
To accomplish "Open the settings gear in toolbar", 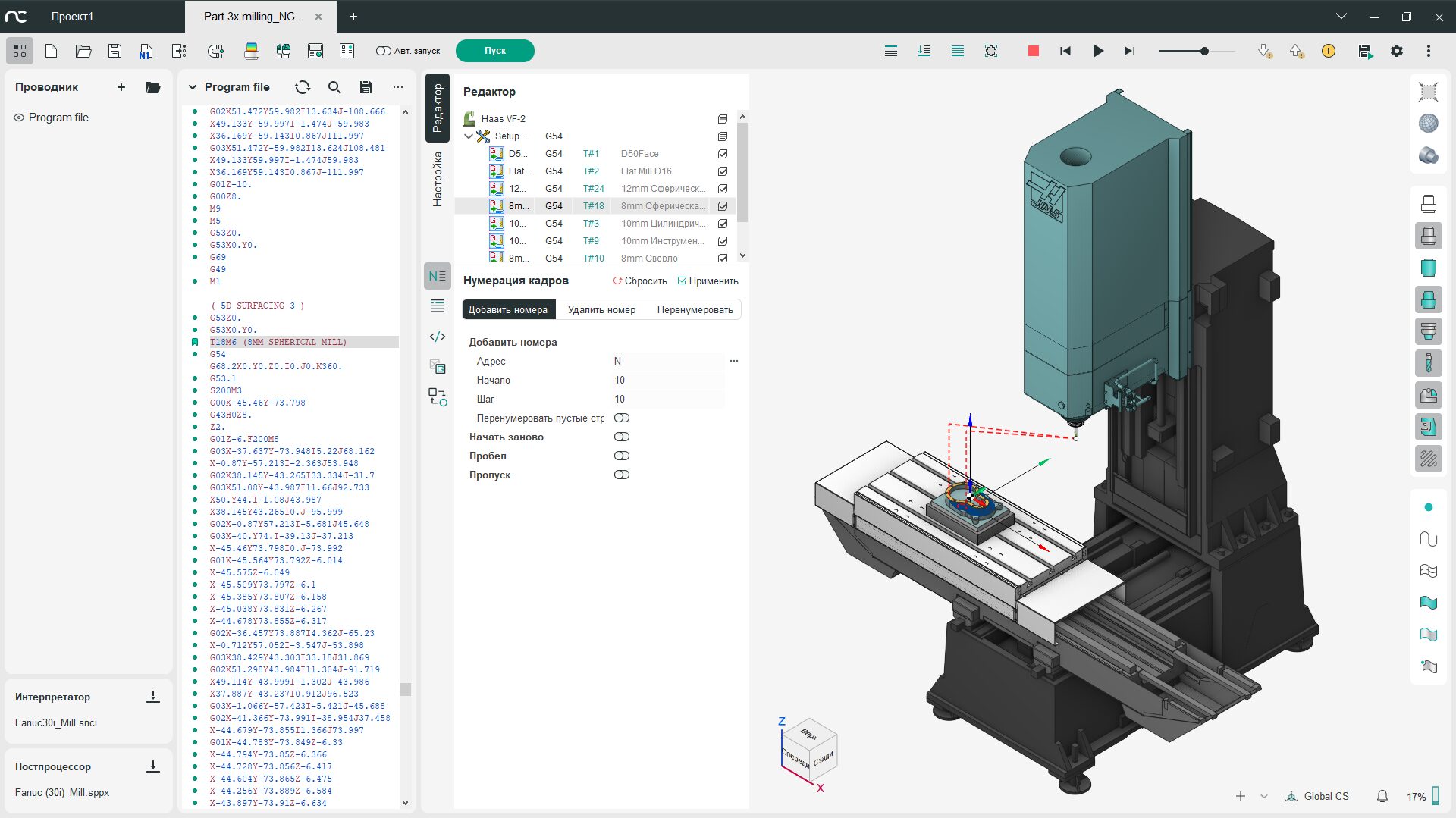I will point(1396,51).
